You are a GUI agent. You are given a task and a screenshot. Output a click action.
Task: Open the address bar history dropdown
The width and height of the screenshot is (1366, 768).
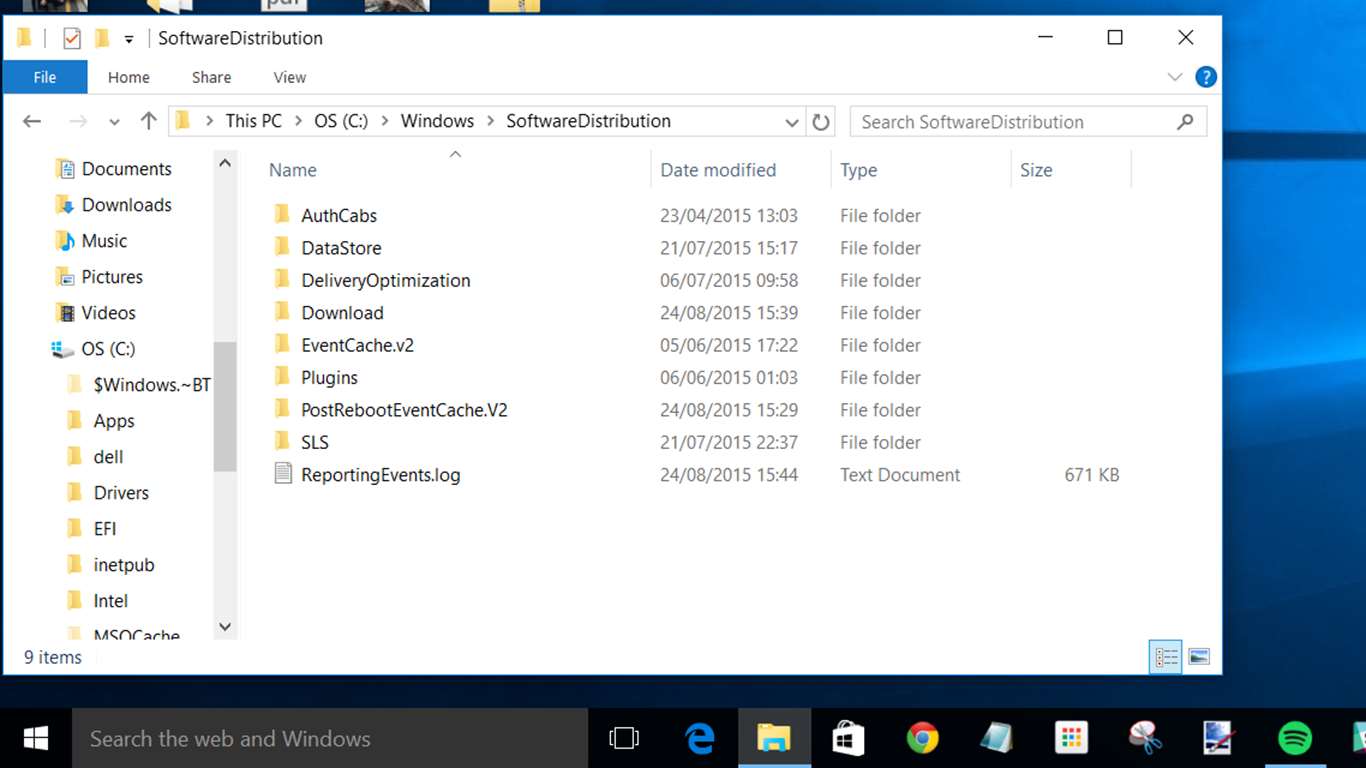pyautogui.click(x=791, y=122)
